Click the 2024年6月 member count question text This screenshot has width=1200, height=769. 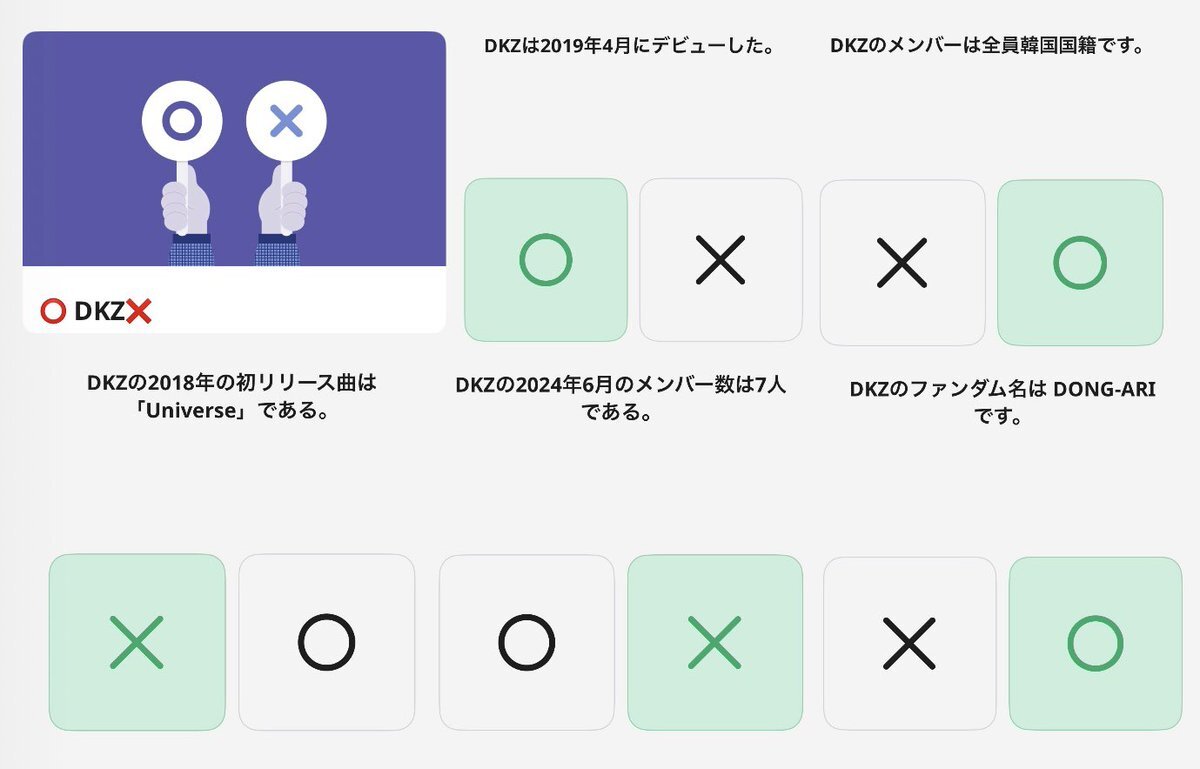(x=620, y=398)
